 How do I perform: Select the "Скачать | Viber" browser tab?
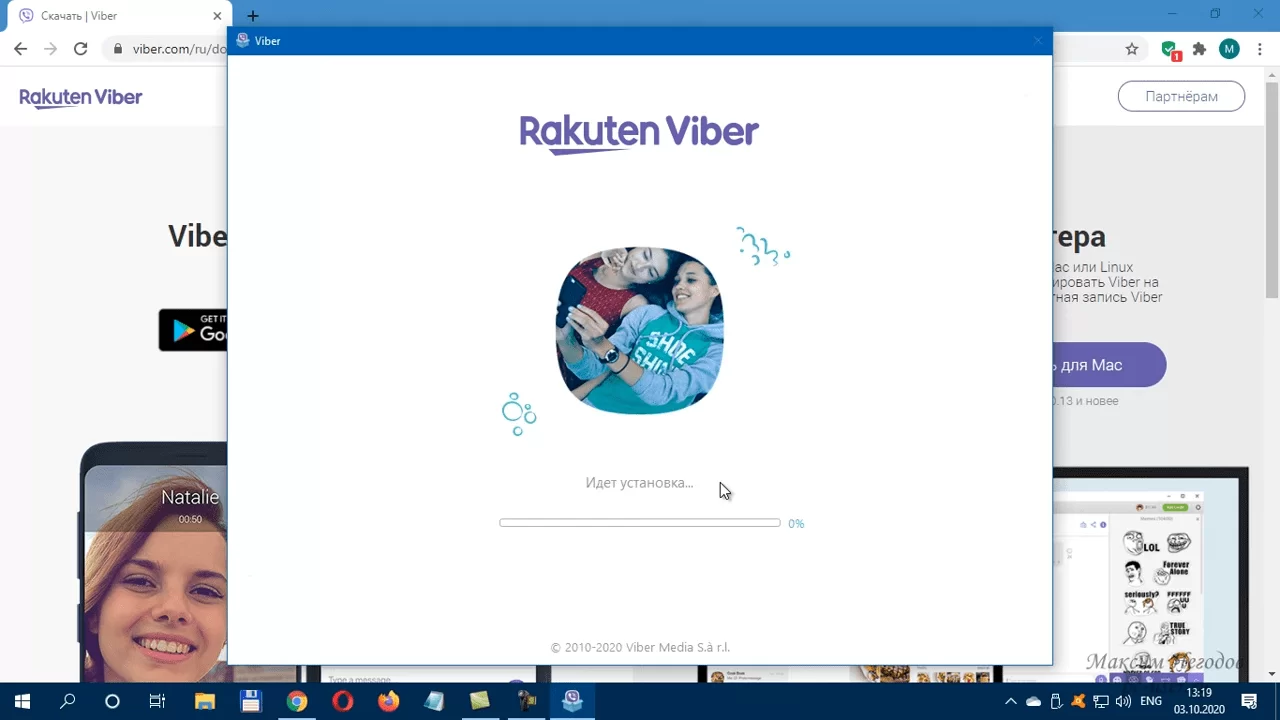coord(118,16)
